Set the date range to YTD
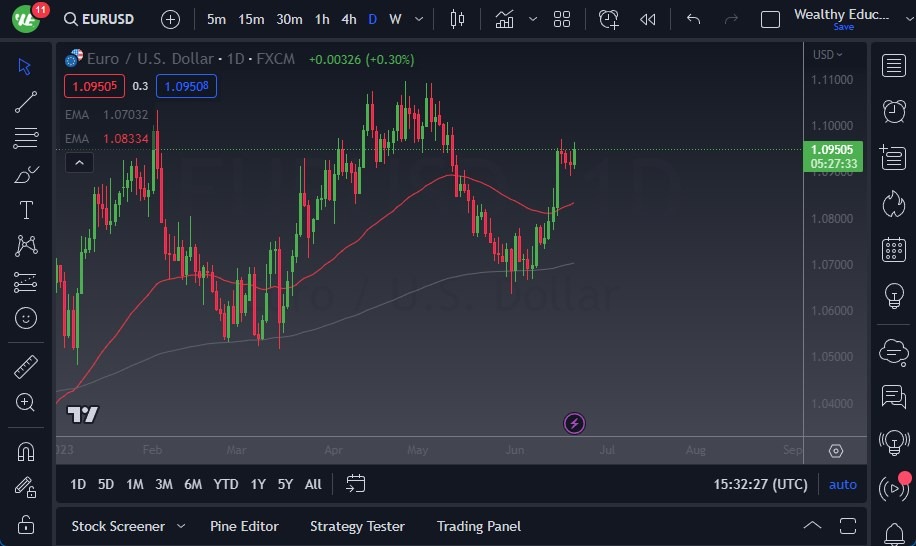This screenshot has height=546, width=916. pyautogui.click(x=226, y=484)
